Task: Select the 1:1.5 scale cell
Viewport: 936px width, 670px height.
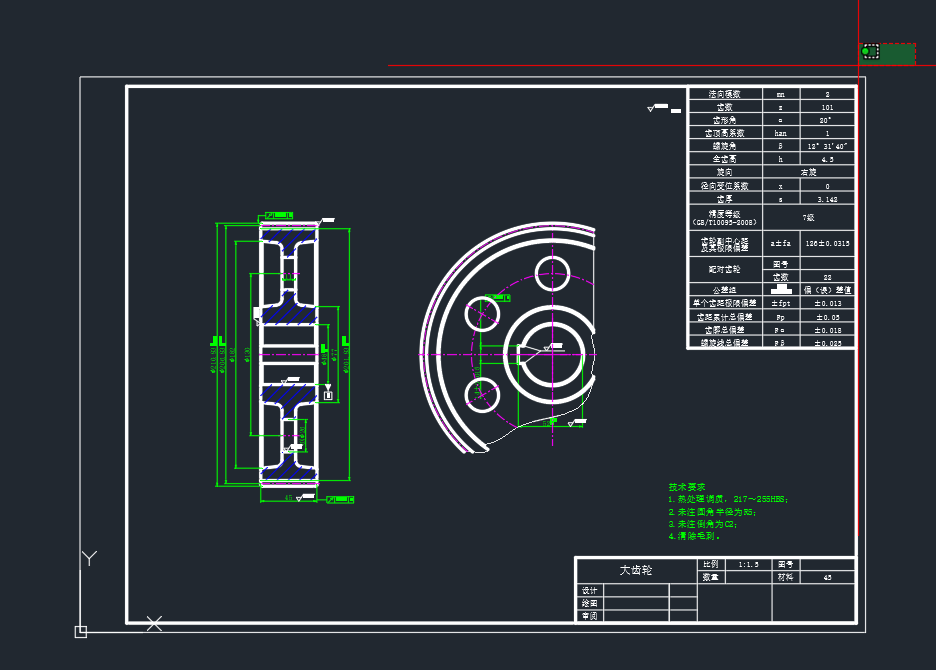Action: point(748,564)
